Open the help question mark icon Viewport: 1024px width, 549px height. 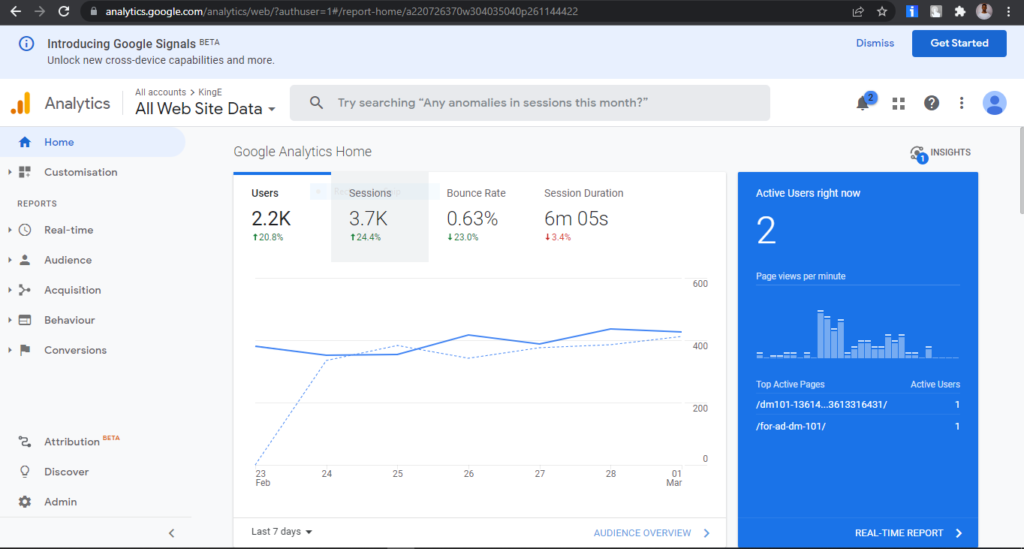click(x=931, y=102)
